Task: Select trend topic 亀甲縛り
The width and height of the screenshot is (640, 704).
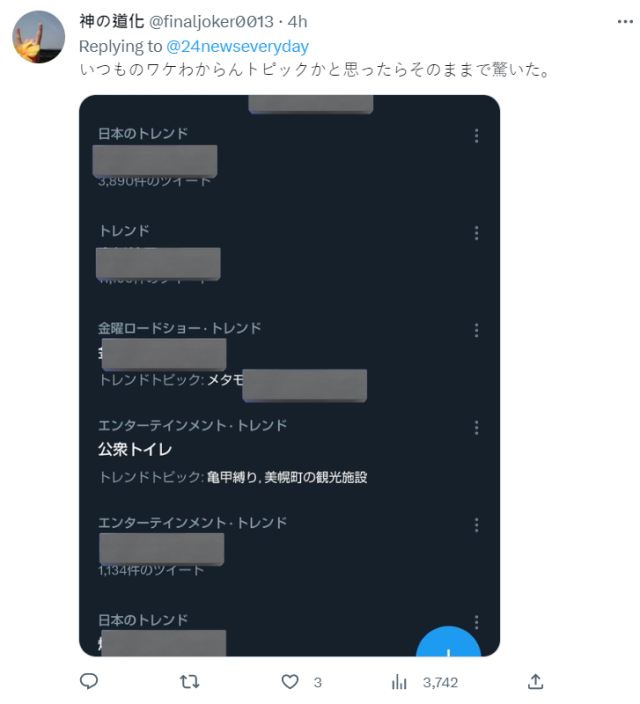Action: (232, 477)
